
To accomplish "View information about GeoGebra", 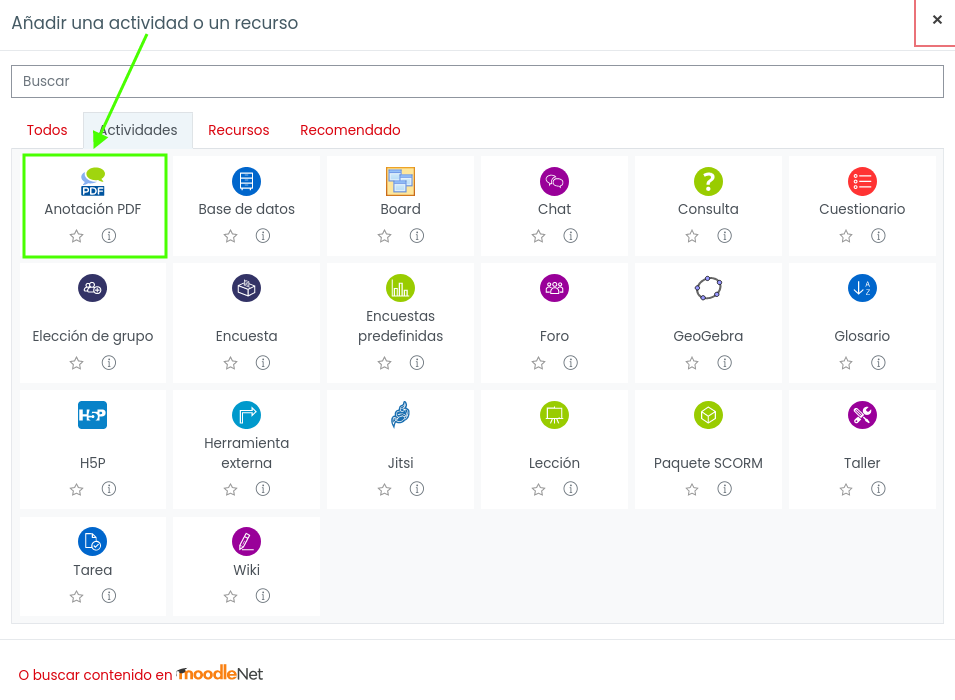I will (x=724, y=363).
